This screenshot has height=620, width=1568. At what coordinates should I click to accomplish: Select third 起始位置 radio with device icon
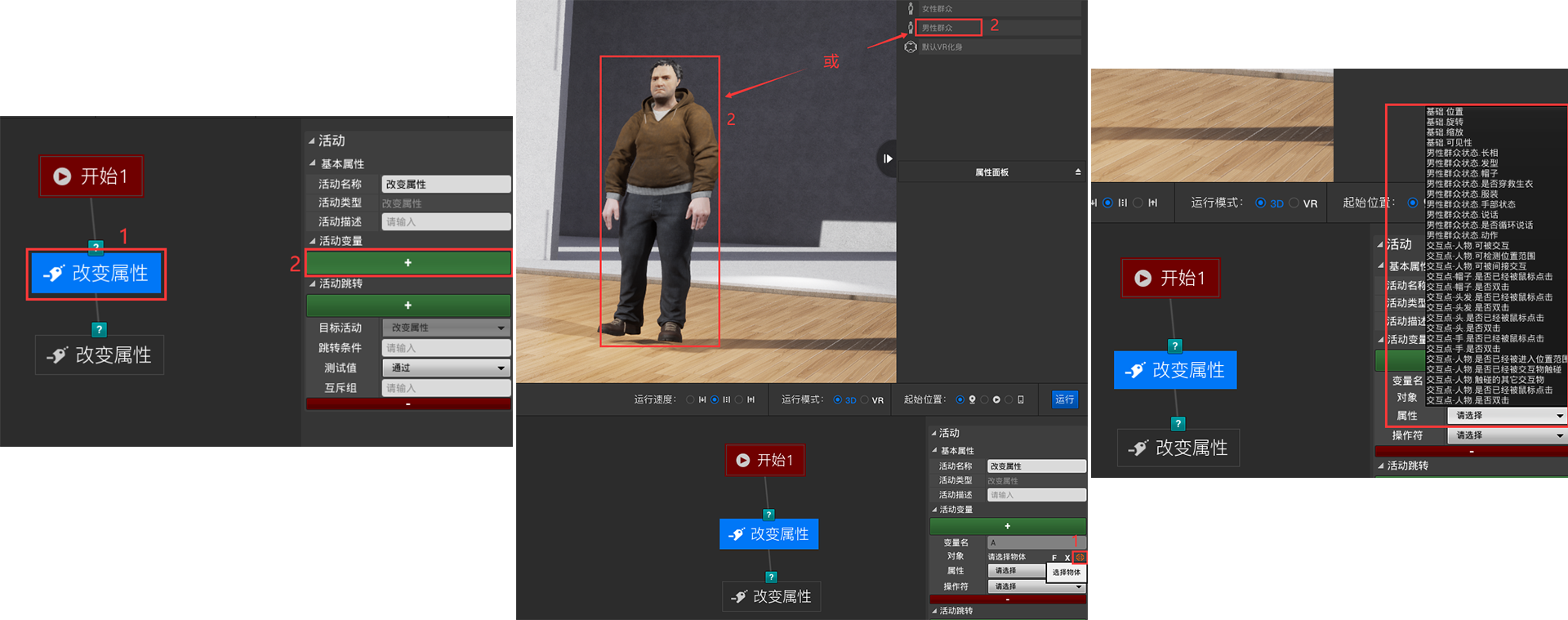(x=1009, y=399)
